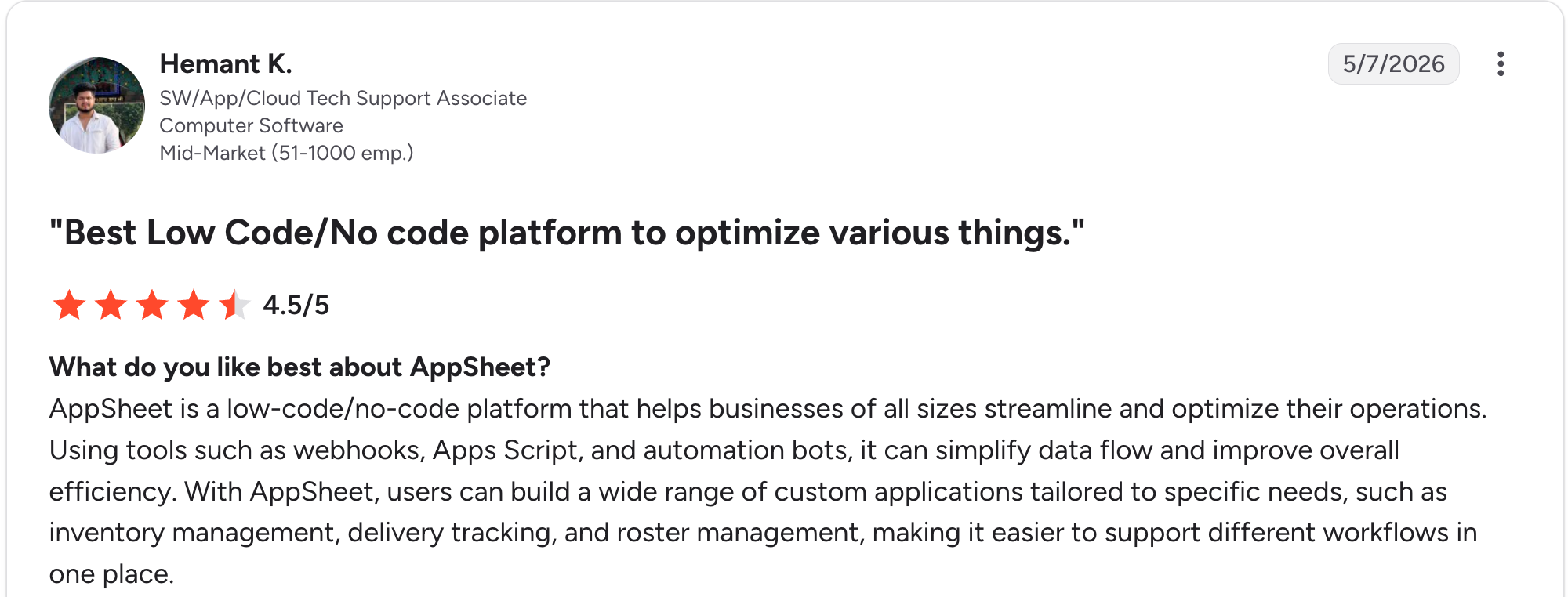The height and width of the screenshot is (597, 1568).
Task: Click the half-filled fifth star
Action: [234, 305]
